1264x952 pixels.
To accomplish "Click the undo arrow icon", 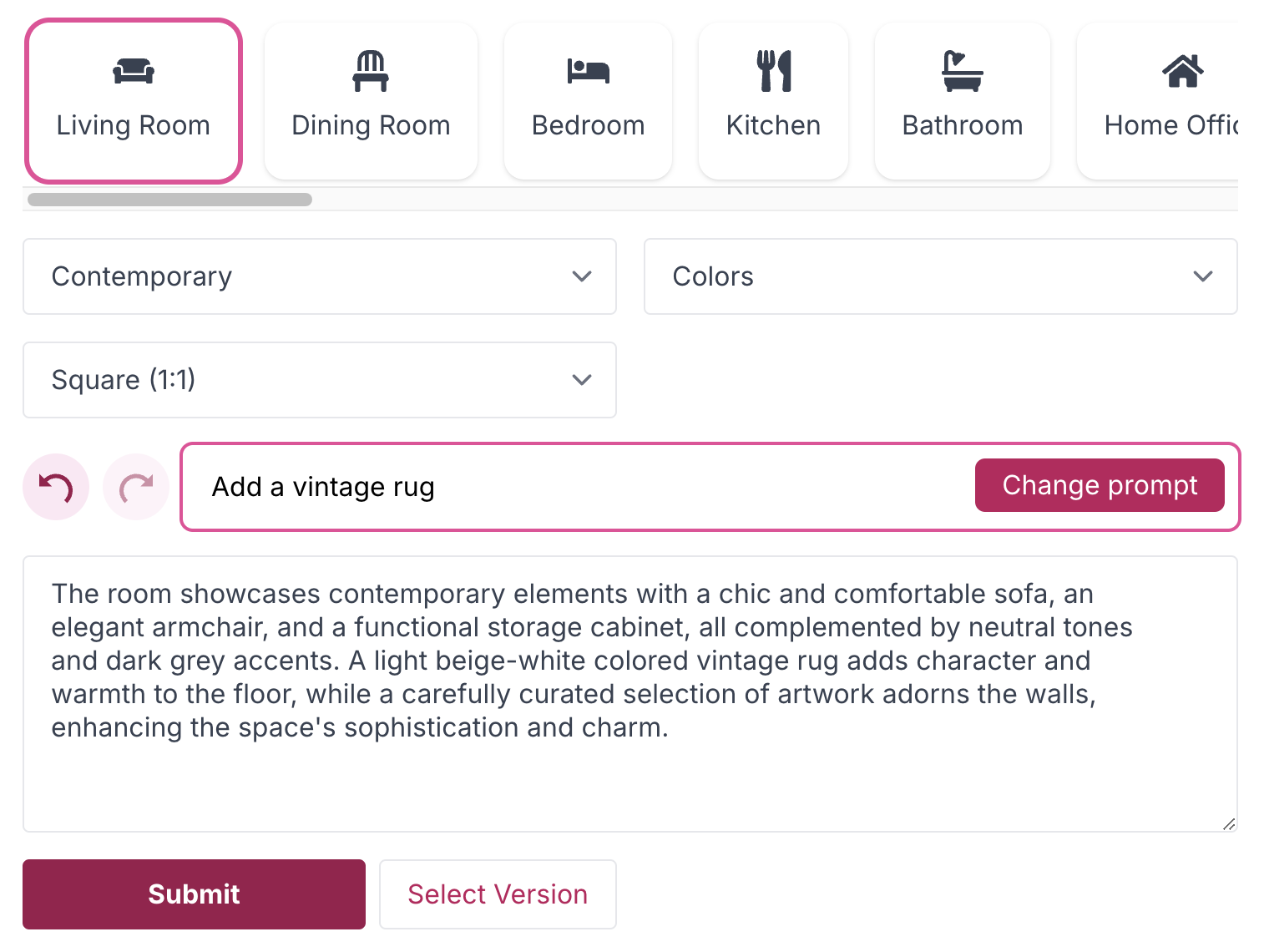I will (x=56, y=487).
